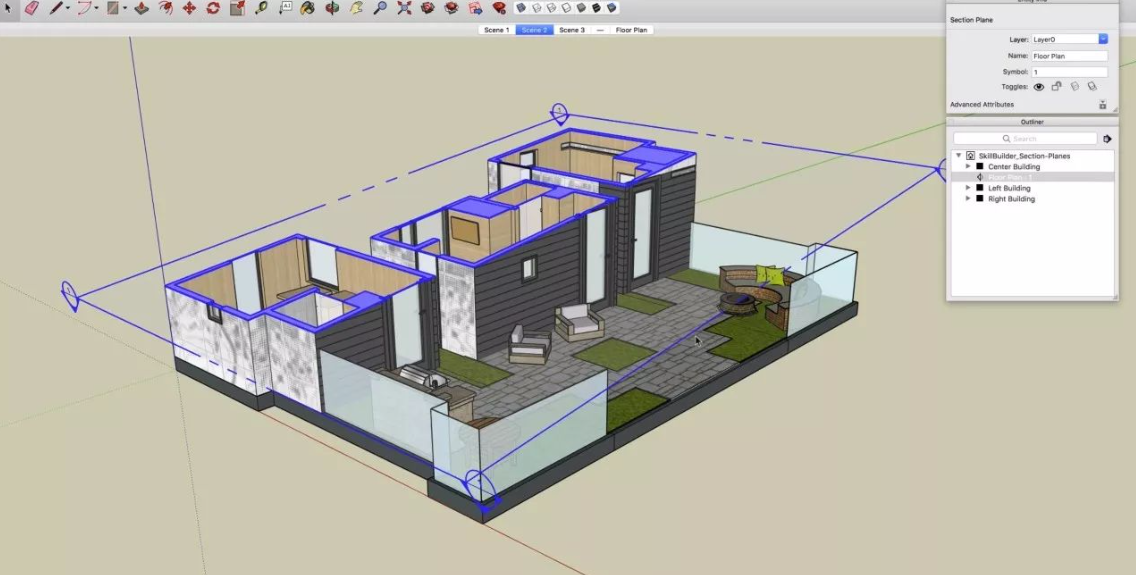Open the 3D Warehouse

[428, 8]
